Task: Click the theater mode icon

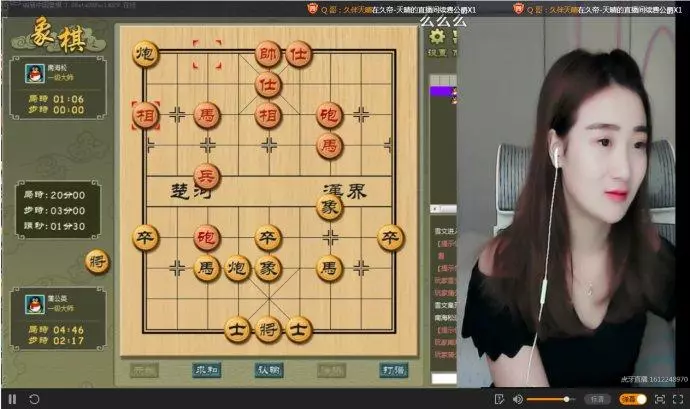Action: 660,399
